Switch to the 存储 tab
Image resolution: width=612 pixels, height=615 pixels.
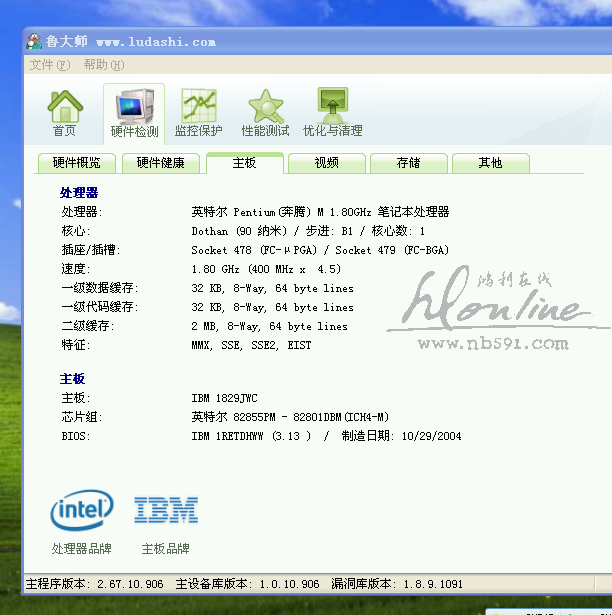408,163
